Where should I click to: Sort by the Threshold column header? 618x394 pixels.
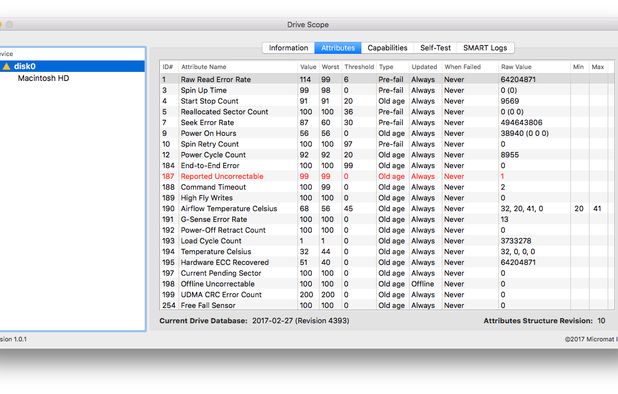click(x=359, y=67)
